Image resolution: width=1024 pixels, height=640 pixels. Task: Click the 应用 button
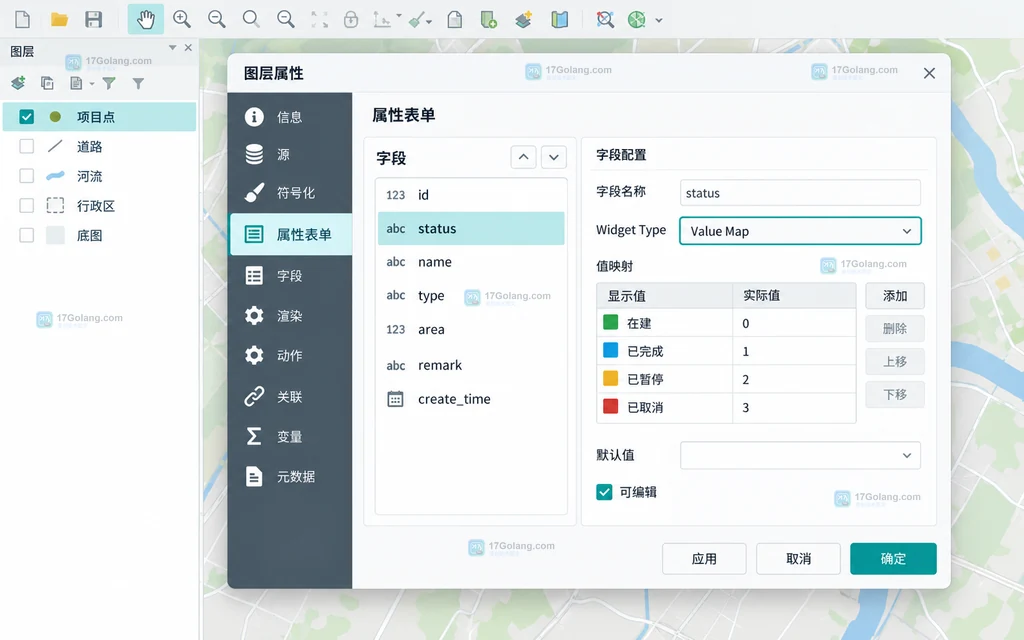[704, 559]
